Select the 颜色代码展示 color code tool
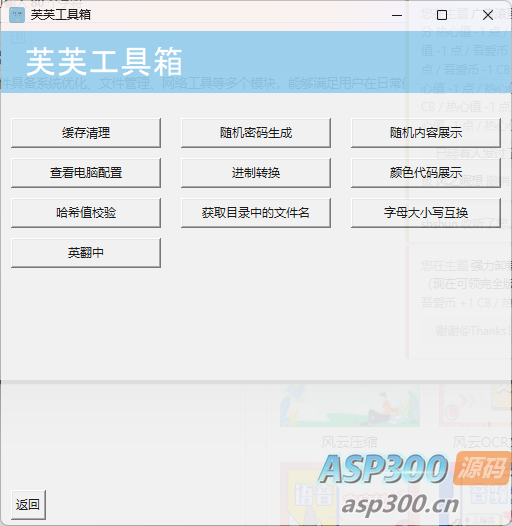 (426, 173)
